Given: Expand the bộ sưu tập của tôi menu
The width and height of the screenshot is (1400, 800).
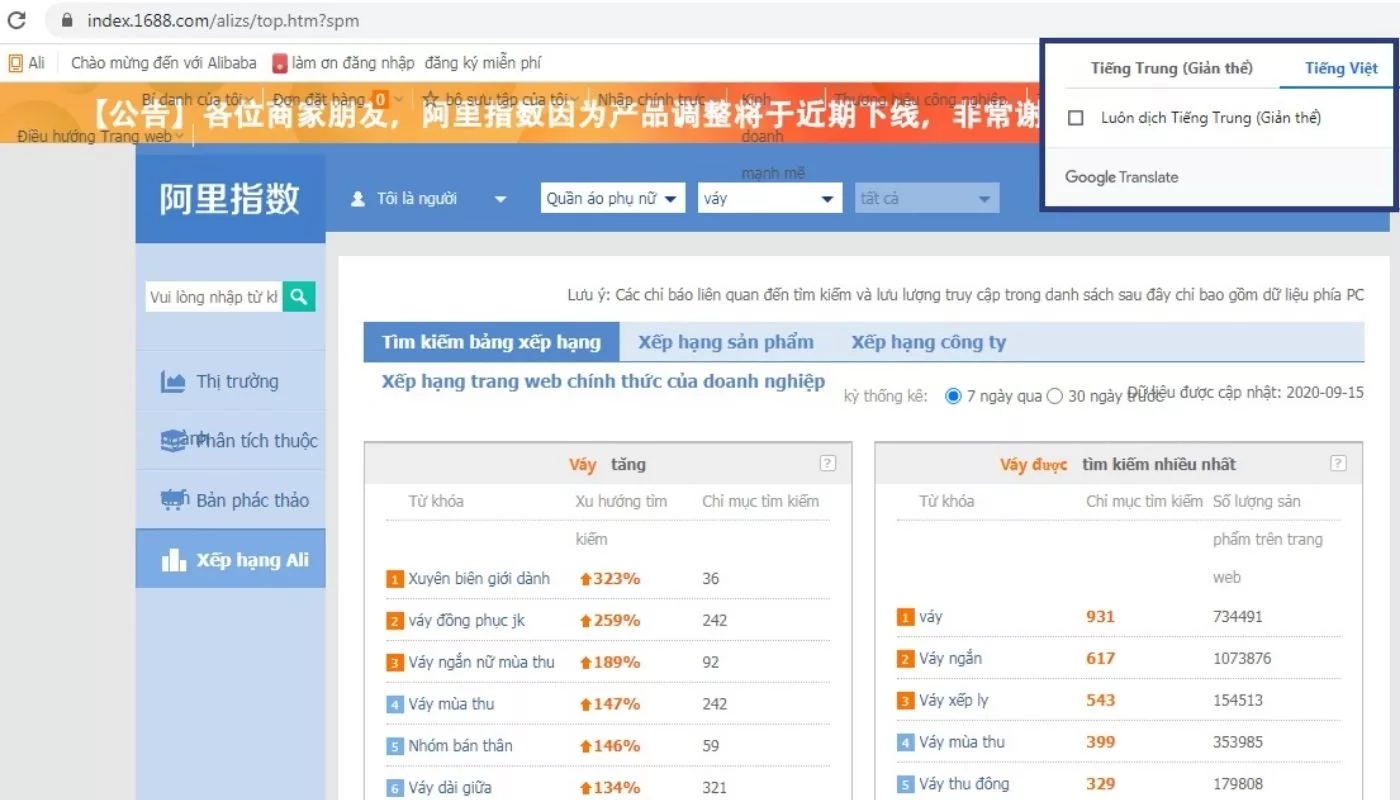Looking at the screenshot, I should pyautogui.click(x=575, y=99).
